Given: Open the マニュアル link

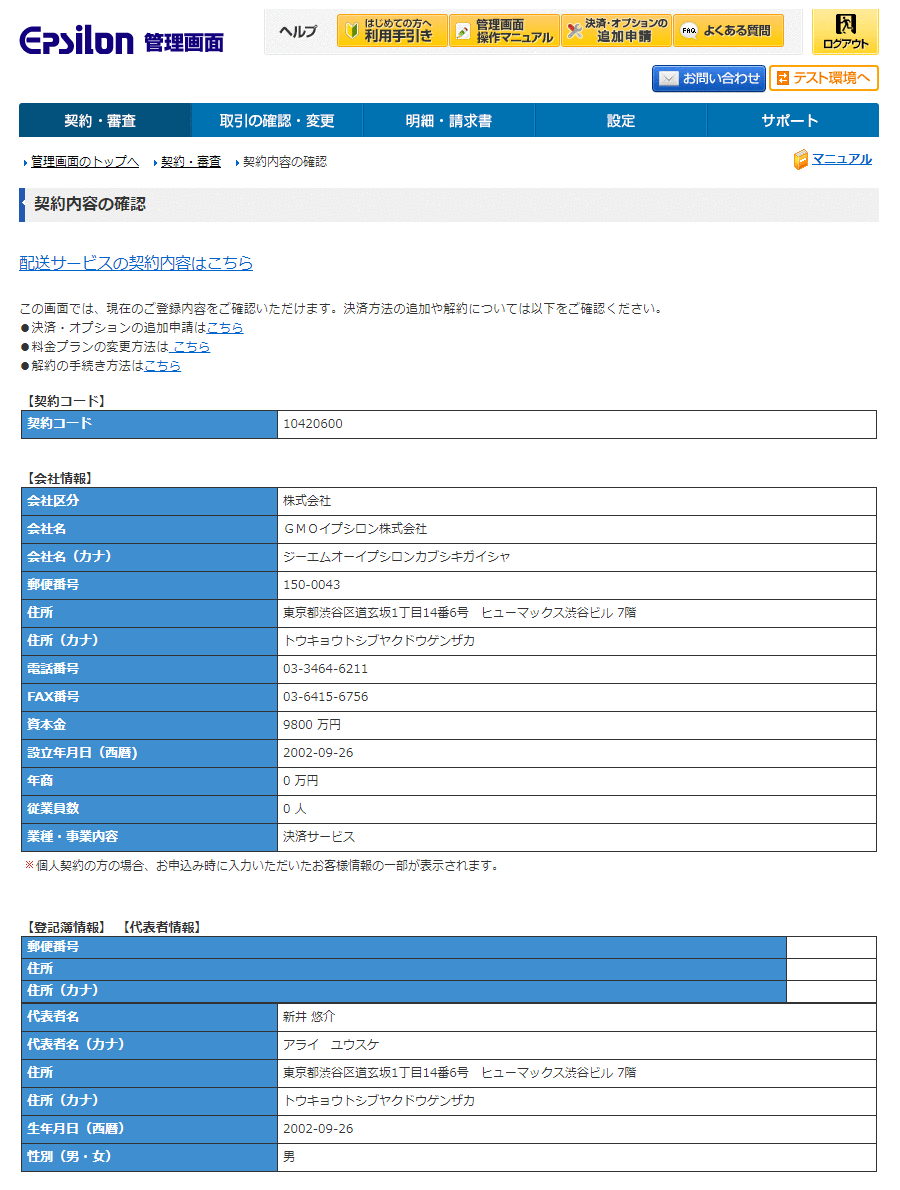Looking at the screenshot, I should click(842, 159).
